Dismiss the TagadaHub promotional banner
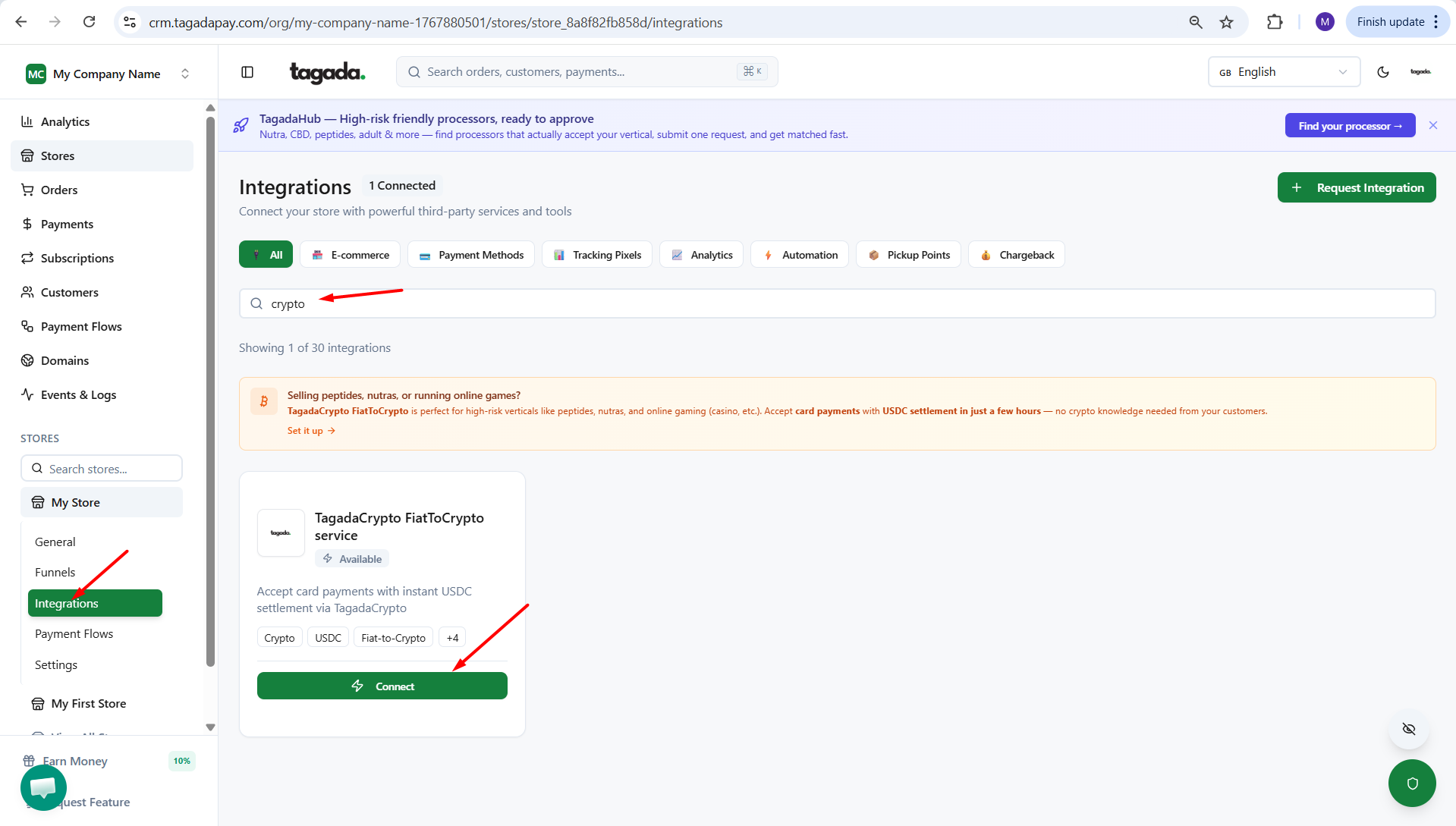 [x=1433, y=125]
